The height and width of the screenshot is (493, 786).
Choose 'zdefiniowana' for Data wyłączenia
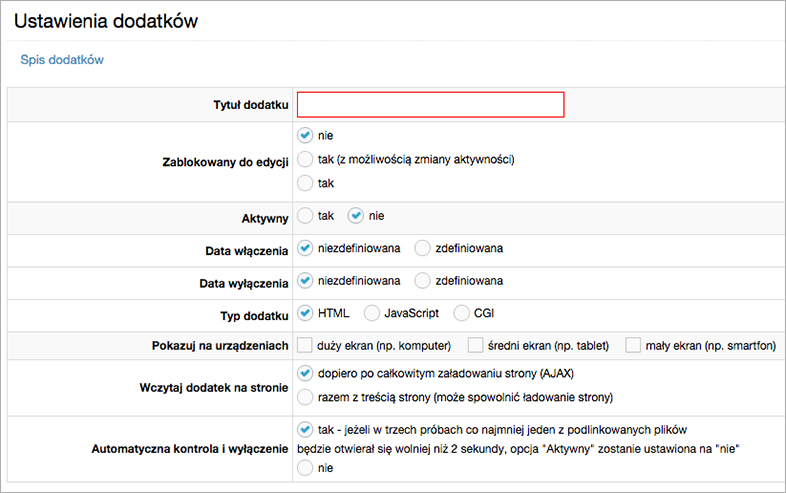[423, 281]
